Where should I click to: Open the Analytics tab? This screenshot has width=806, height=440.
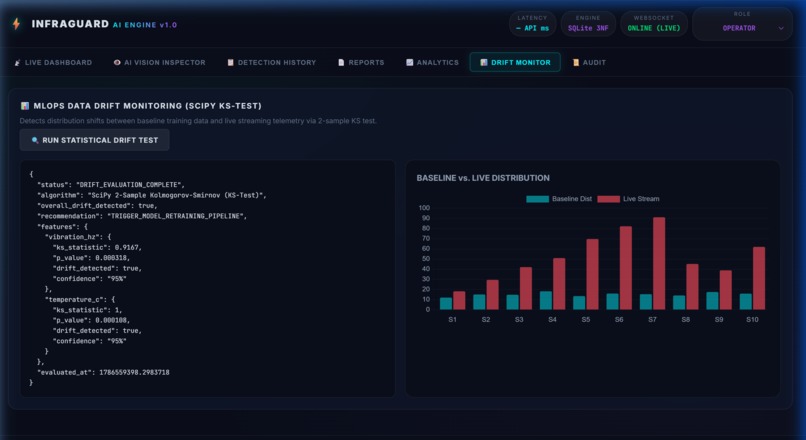pos(432,63)
